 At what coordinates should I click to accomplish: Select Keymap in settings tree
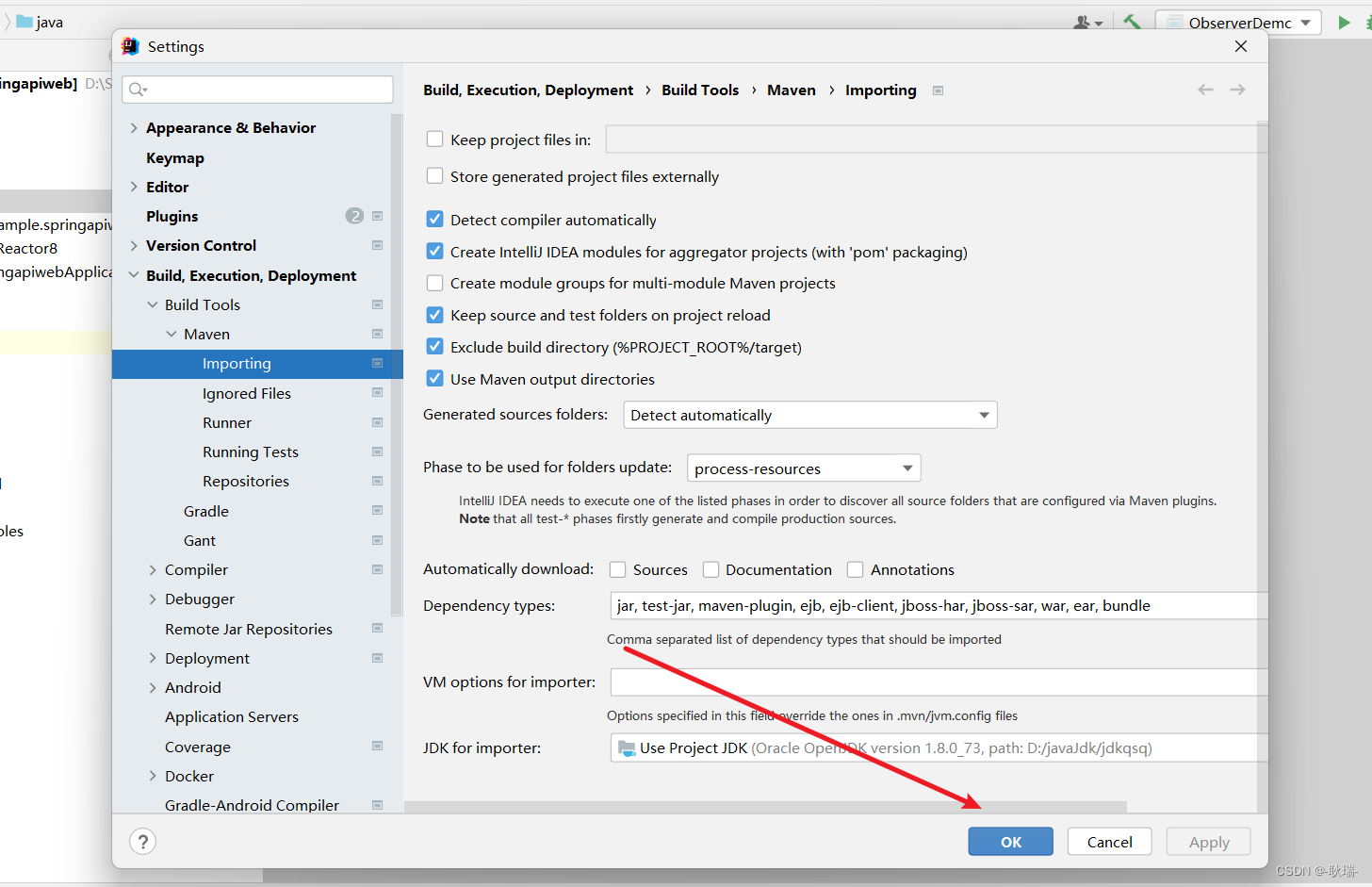175,157
